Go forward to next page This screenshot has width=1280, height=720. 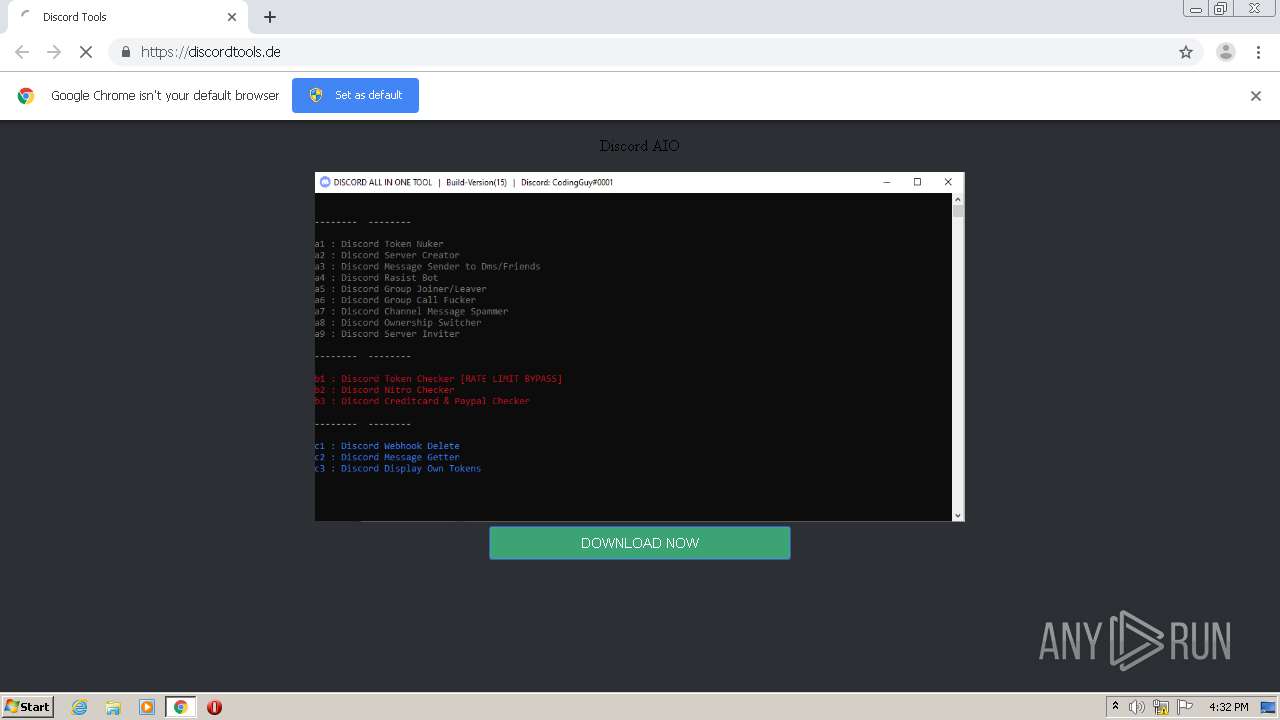point(54,52)
